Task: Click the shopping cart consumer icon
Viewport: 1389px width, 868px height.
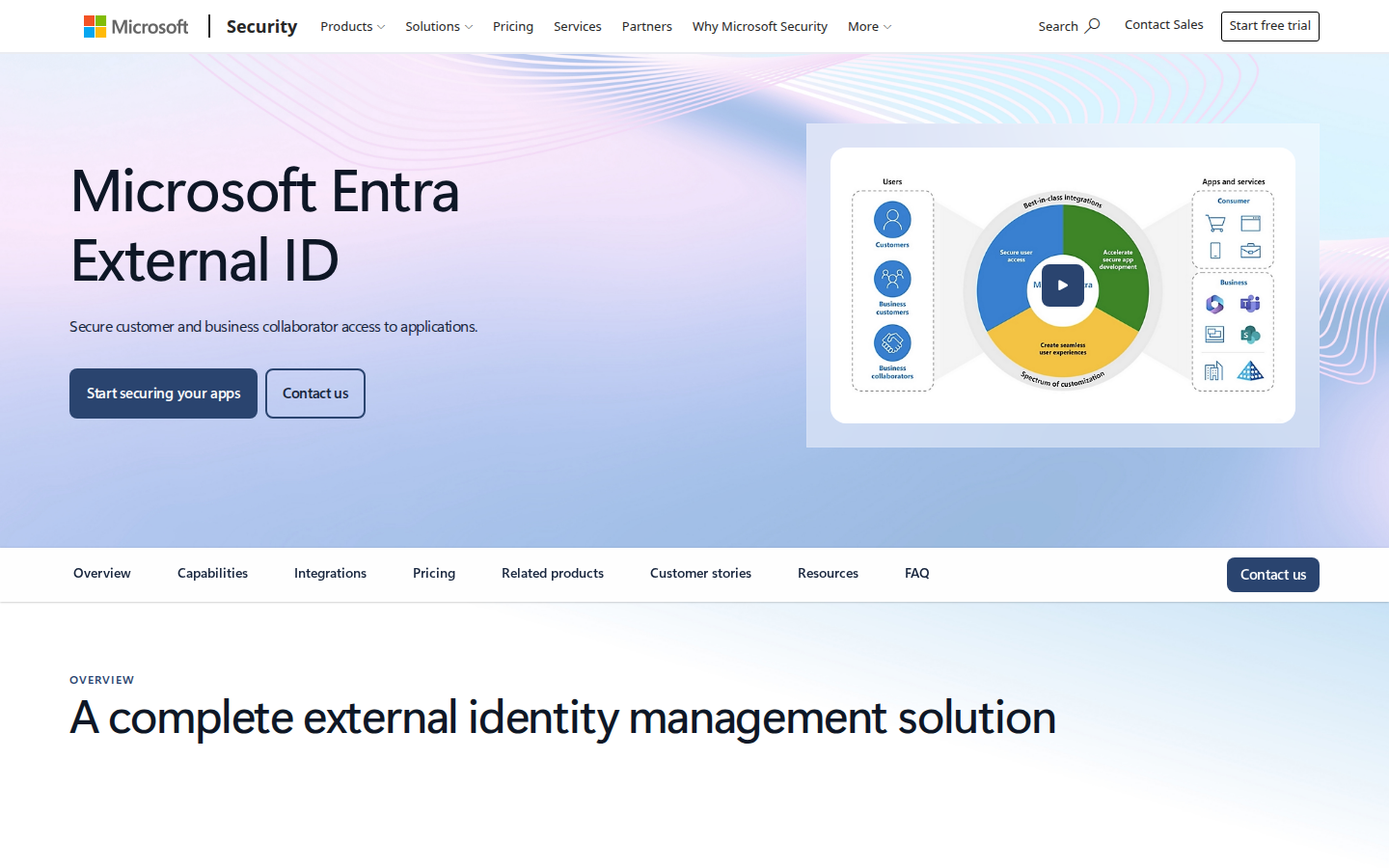Action: coord(1215,224)
